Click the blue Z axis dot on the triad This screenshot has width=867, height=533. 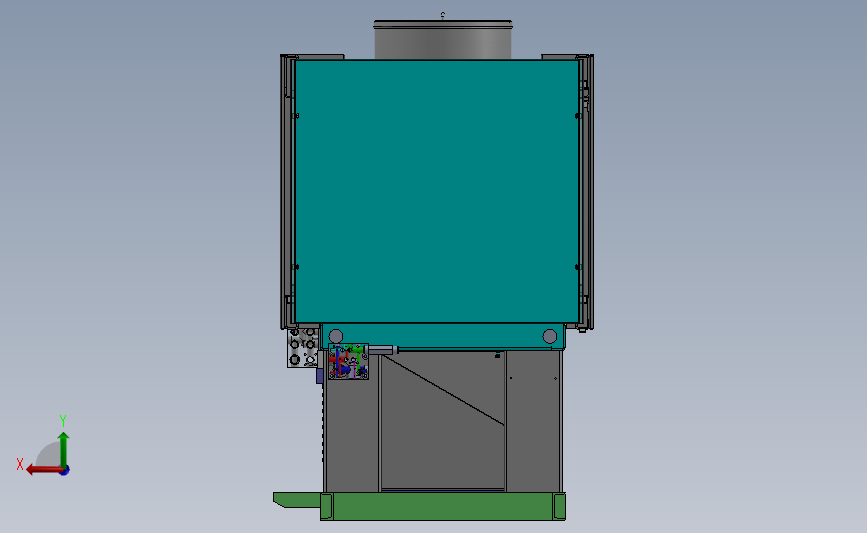(65, 471)
